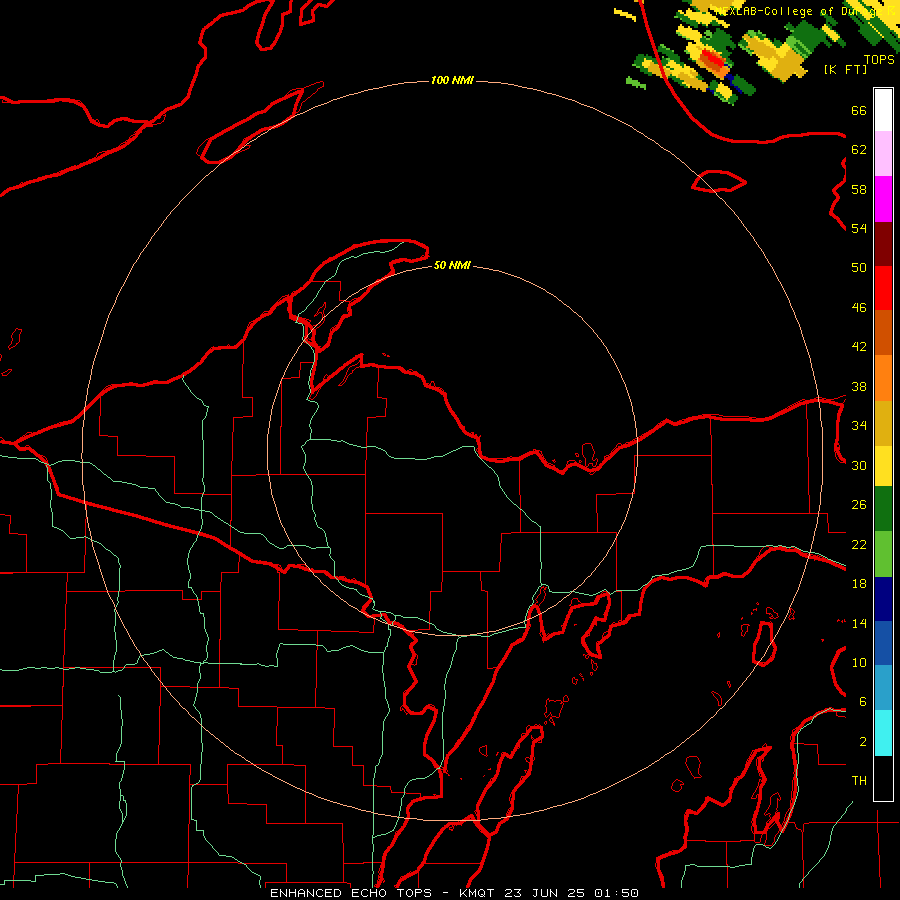This screenshot has height=900, width=900.
Task: Click the medium blue swatch between 14 and 10
Action: pyautogui.click(x=883, y=643)
